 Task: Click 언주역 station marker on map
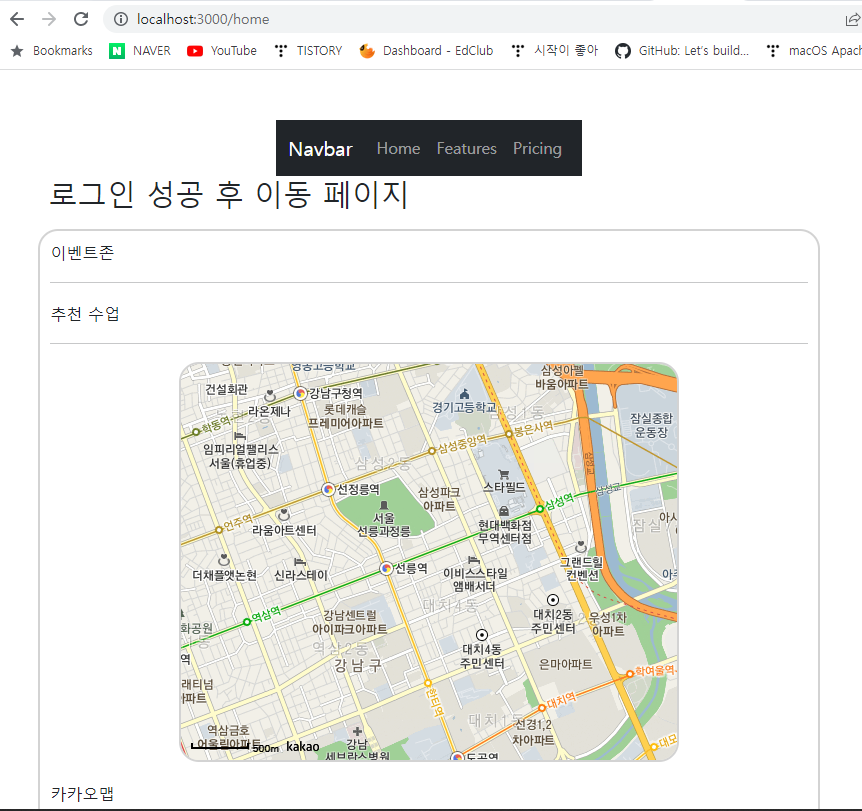click(219, 530)
